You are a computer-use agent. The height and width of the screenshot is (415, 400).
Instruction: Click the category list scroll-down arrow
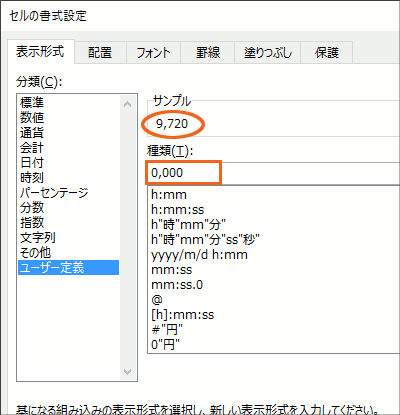(127, 372)
